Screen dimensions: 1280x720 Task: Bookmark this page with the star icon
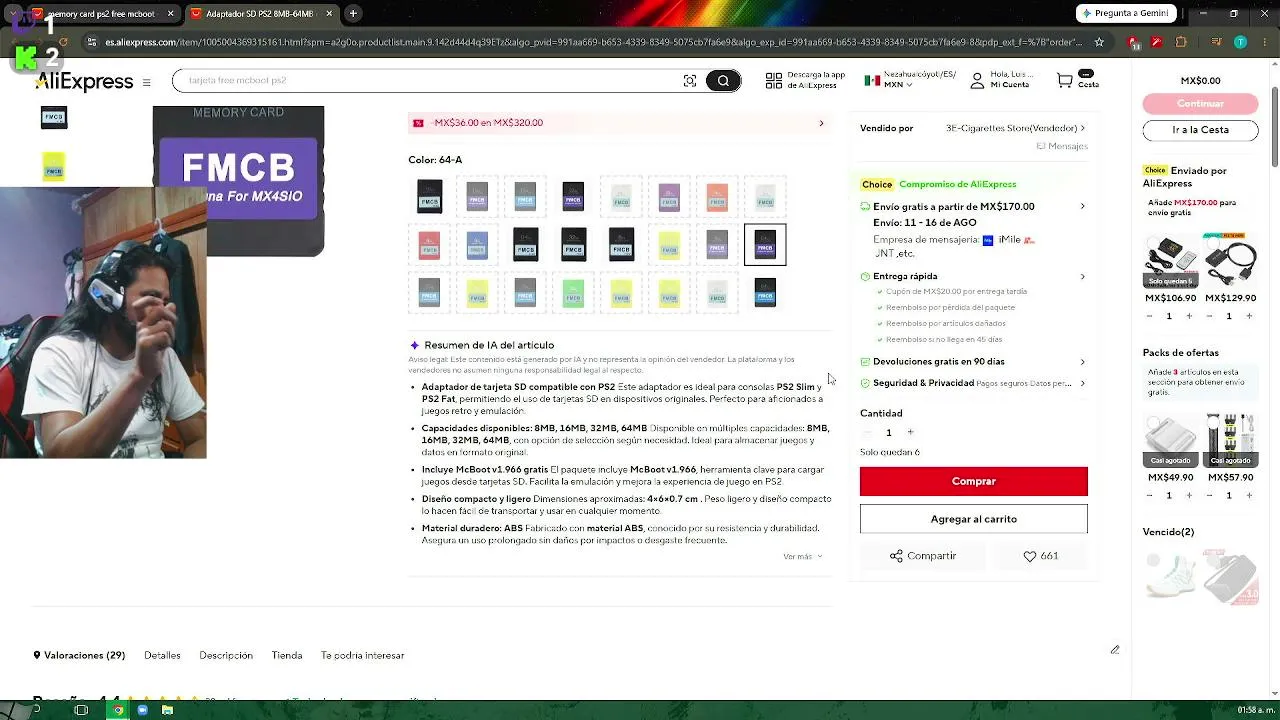tap(1099, 42)
